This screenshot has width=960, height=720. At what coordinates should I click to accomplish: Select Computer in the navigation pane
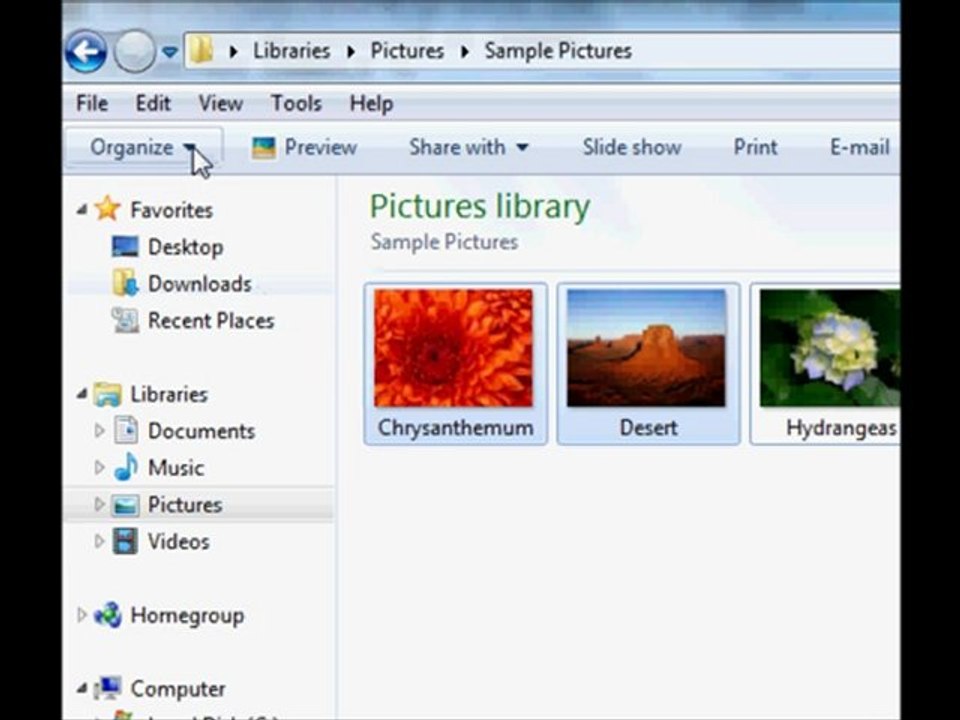(x=178, y=689)
